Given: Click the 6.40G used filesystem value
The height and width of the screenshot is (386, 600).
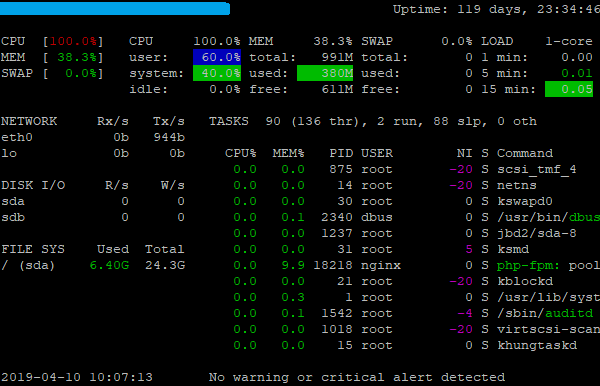Looking at the screenshot, I should point(109,265).
